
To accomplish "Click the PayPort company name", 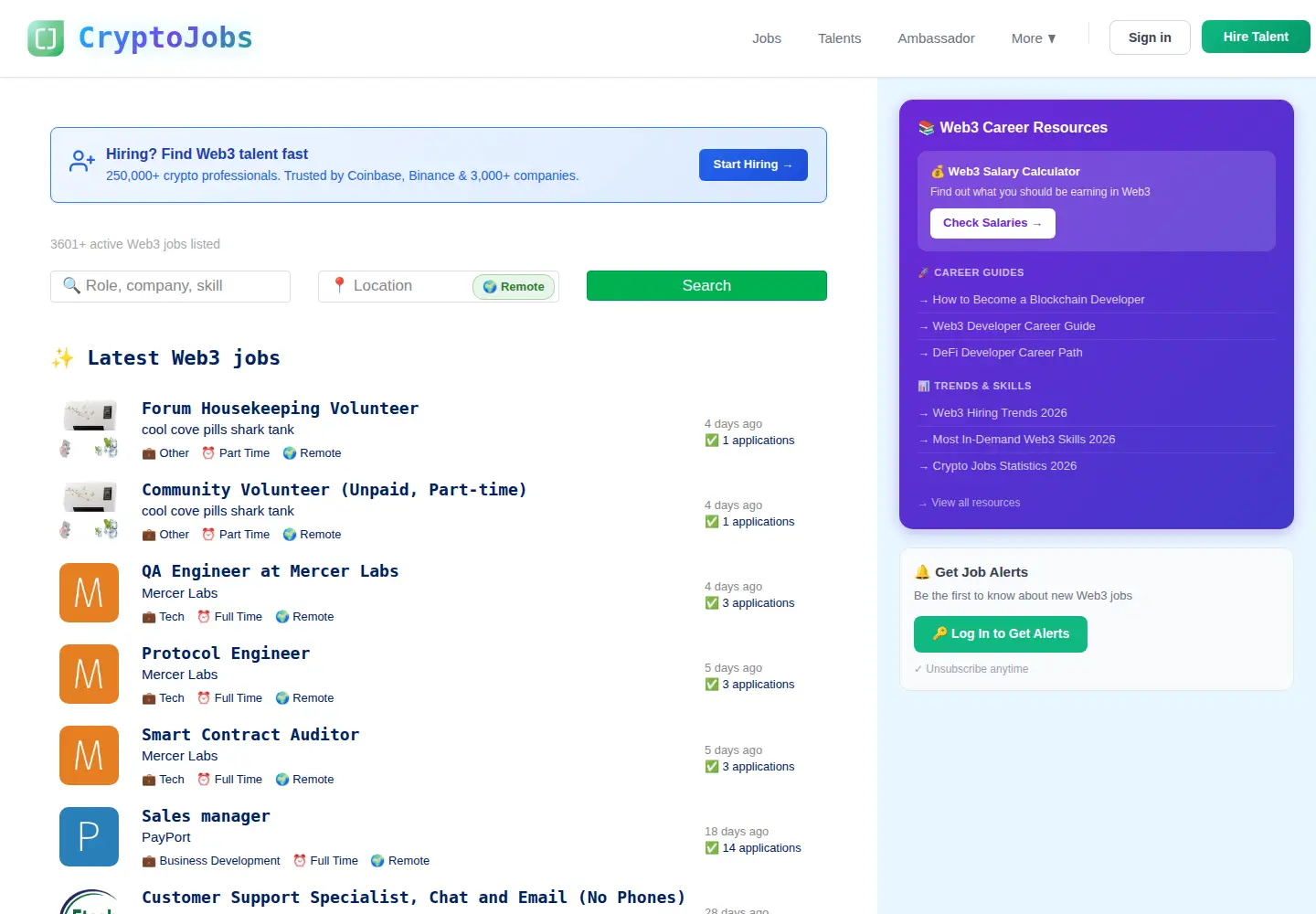I will coord(166,837).
